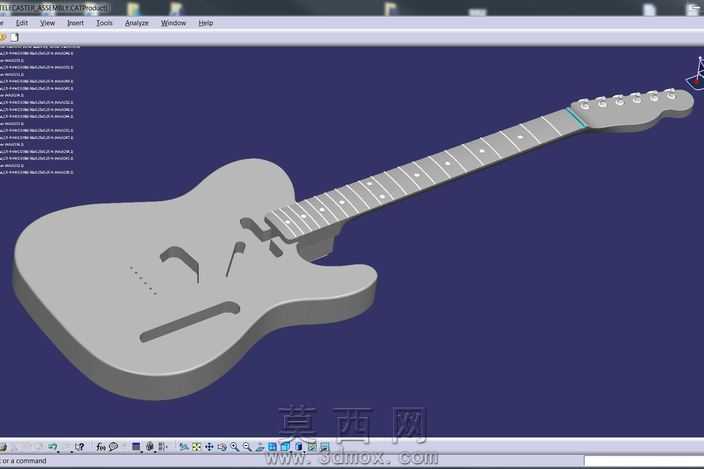Expand the Undo history dropdown arrow

pos(58,451)
